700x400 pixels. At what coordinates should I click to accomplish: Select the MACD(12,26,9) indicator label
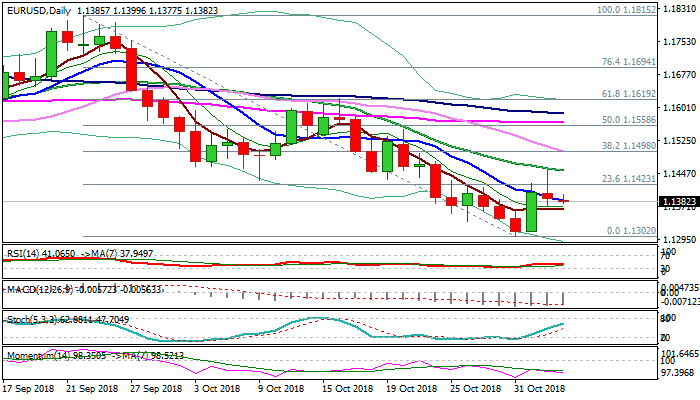[x=38, y=289]
